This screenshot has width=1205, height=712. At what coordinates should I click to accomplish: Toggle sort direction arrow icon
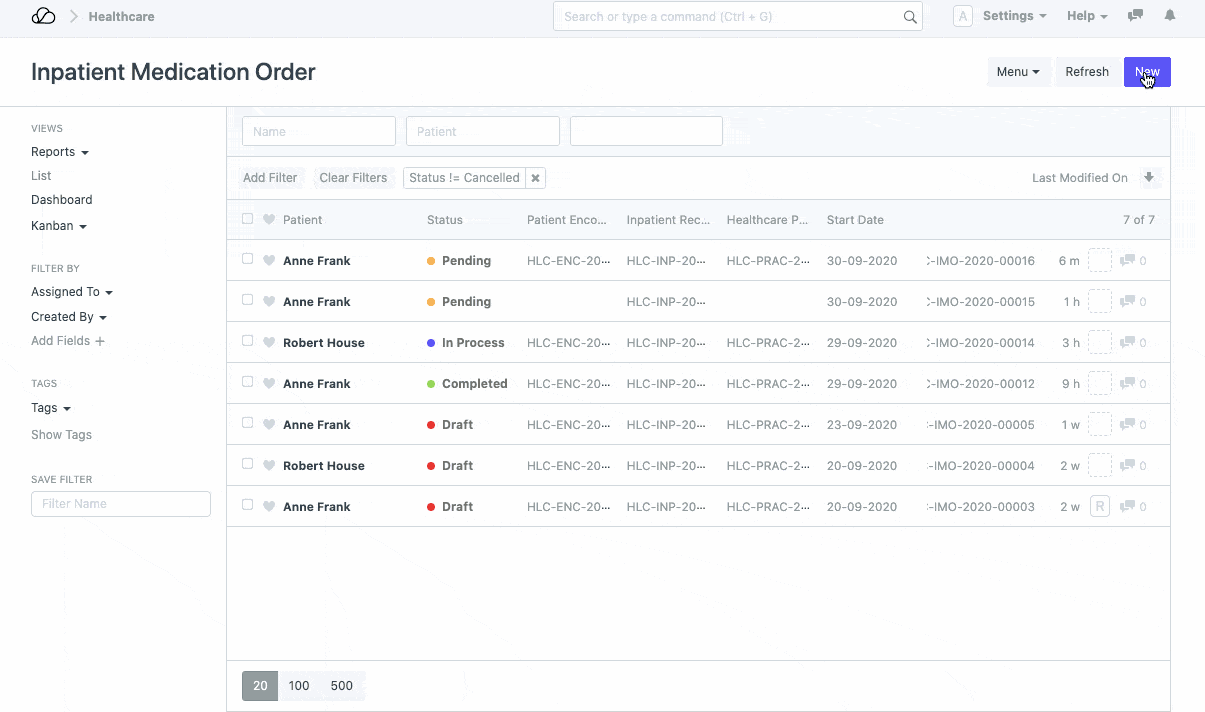point(1149,178)
